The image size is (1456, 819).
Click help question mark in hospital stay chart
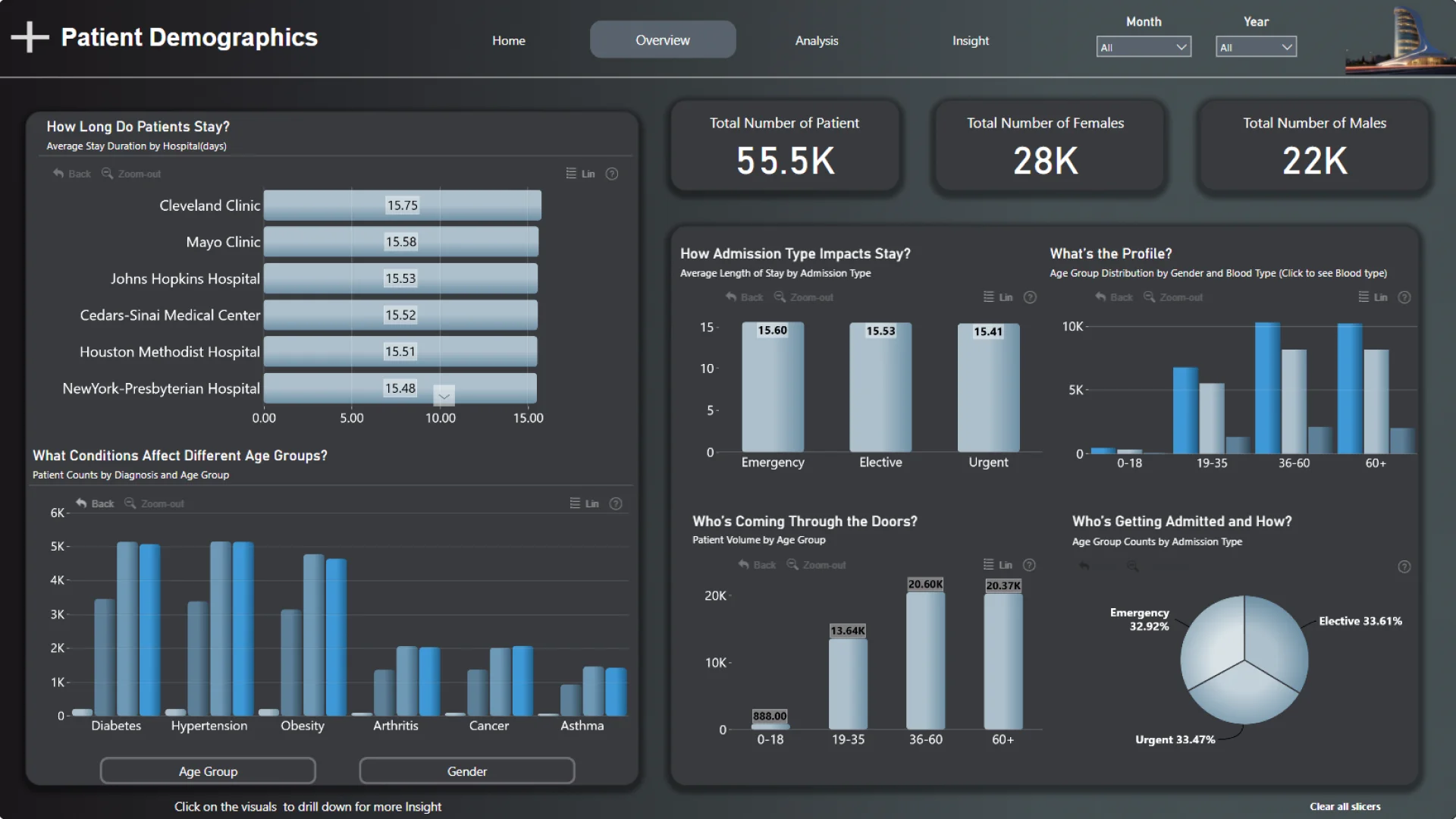(612, 174)
